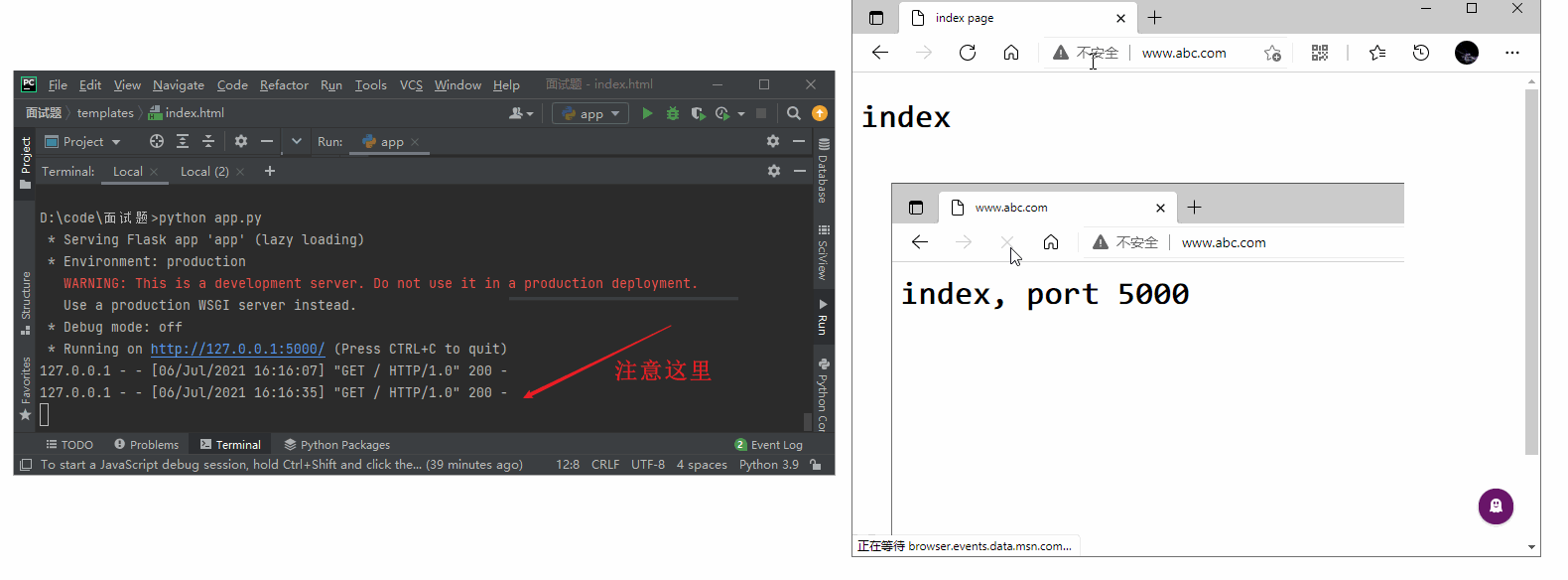Open the Run panel gear settings
The image size is (1568, 580).
(x=773, y=141)
